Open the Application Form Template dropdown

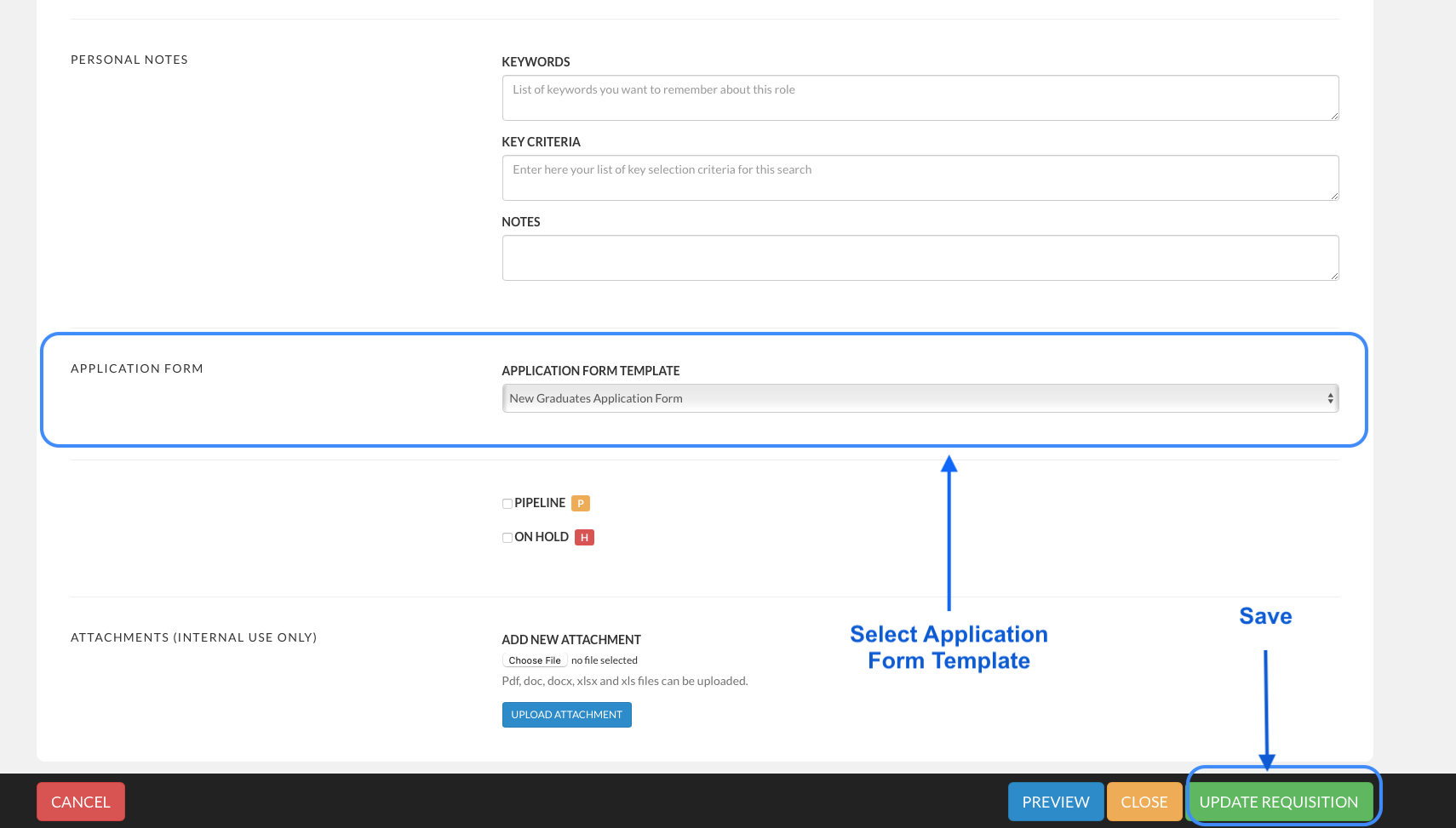click(x=920, y=397)
